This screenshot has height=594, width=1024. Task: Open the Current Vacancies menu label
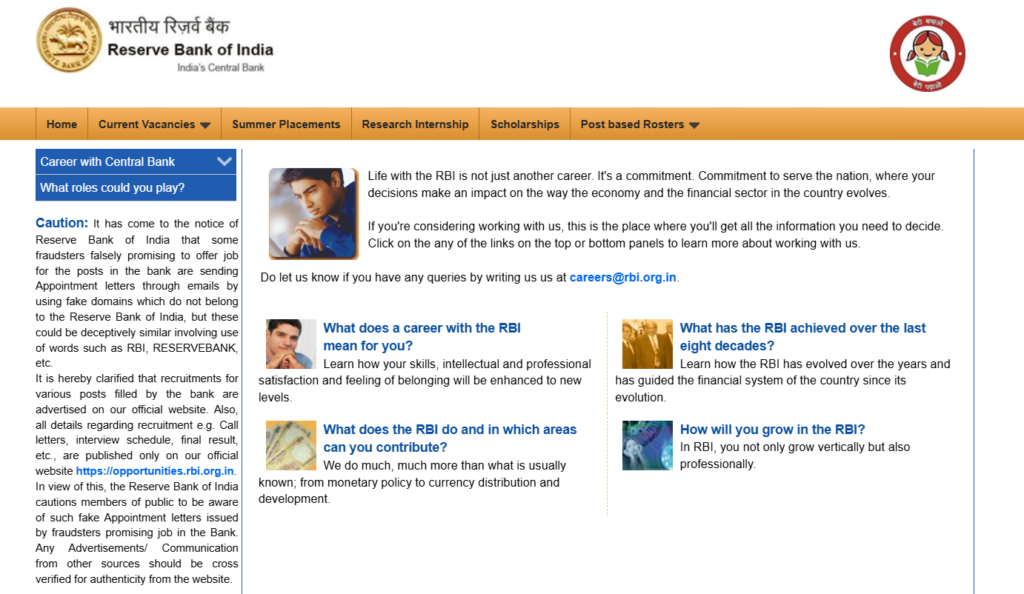click(x=146, y=124)
